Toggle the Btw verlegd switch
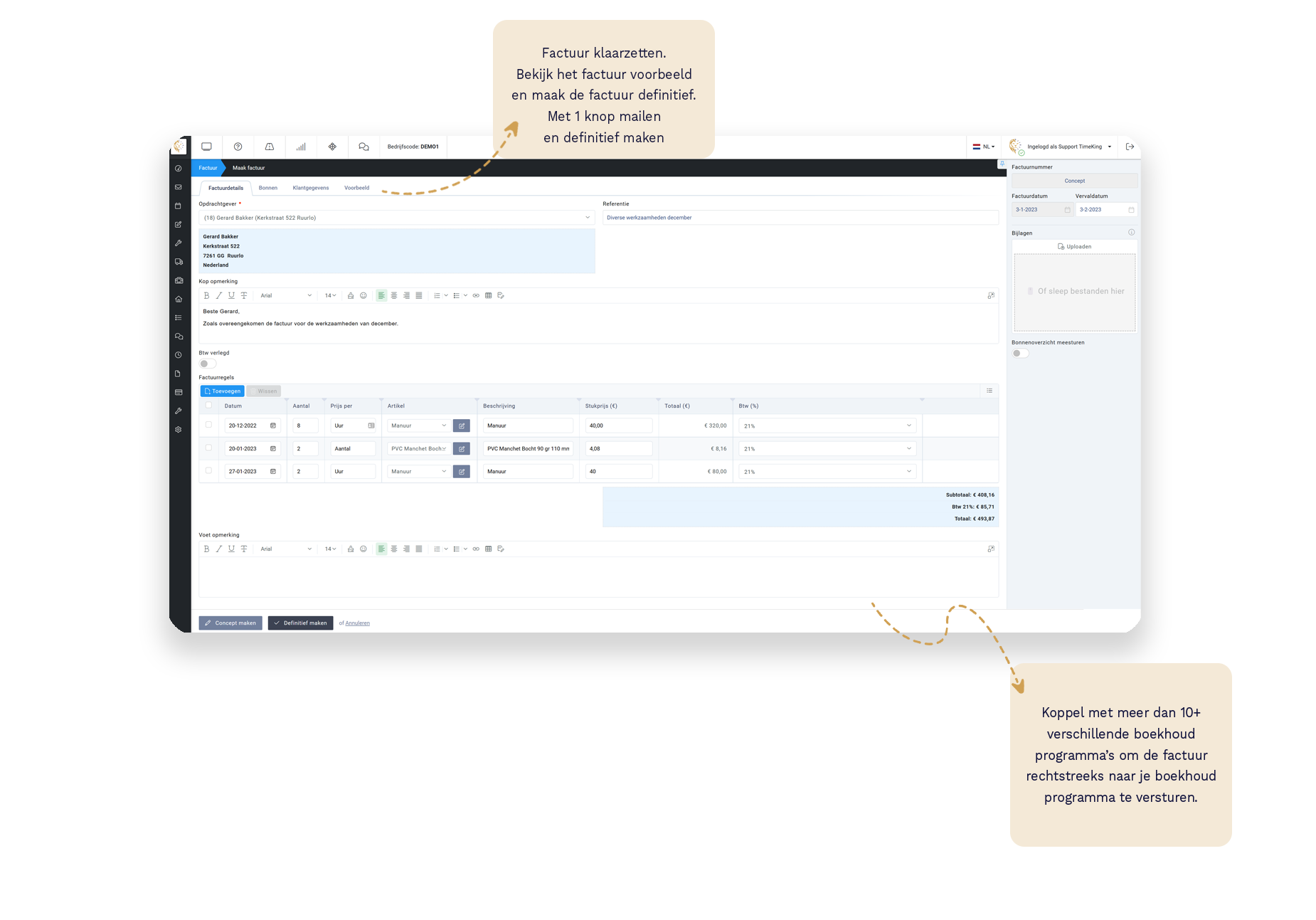Screen dimensions: 1316x920 click(207, 364)
